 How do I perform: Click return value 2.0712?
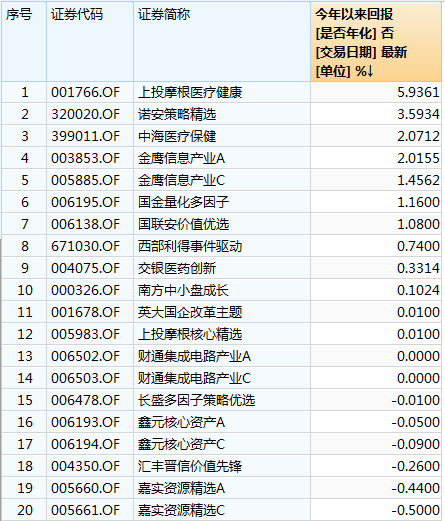[418, 136]
